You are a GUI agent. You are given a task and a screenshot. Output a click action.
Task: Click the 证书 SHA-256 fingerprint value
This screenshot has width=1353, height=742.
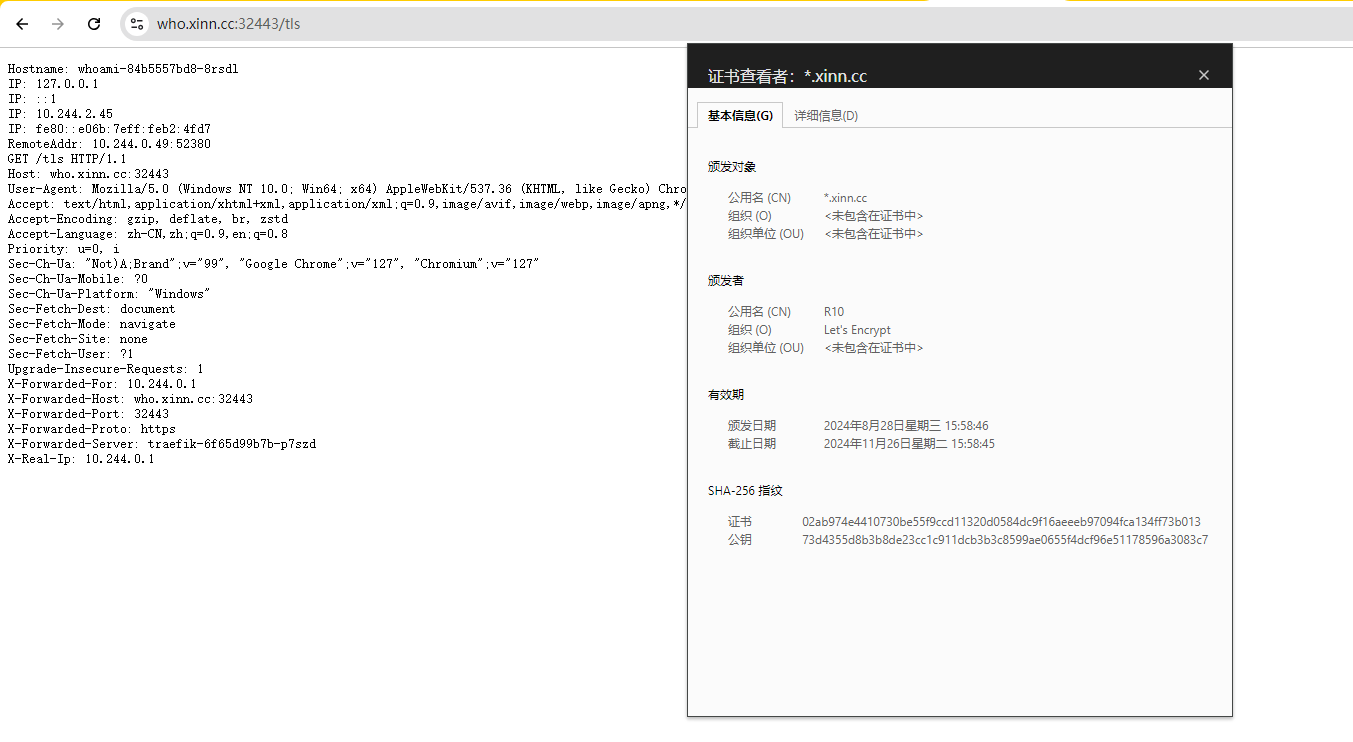point(1001,522)
